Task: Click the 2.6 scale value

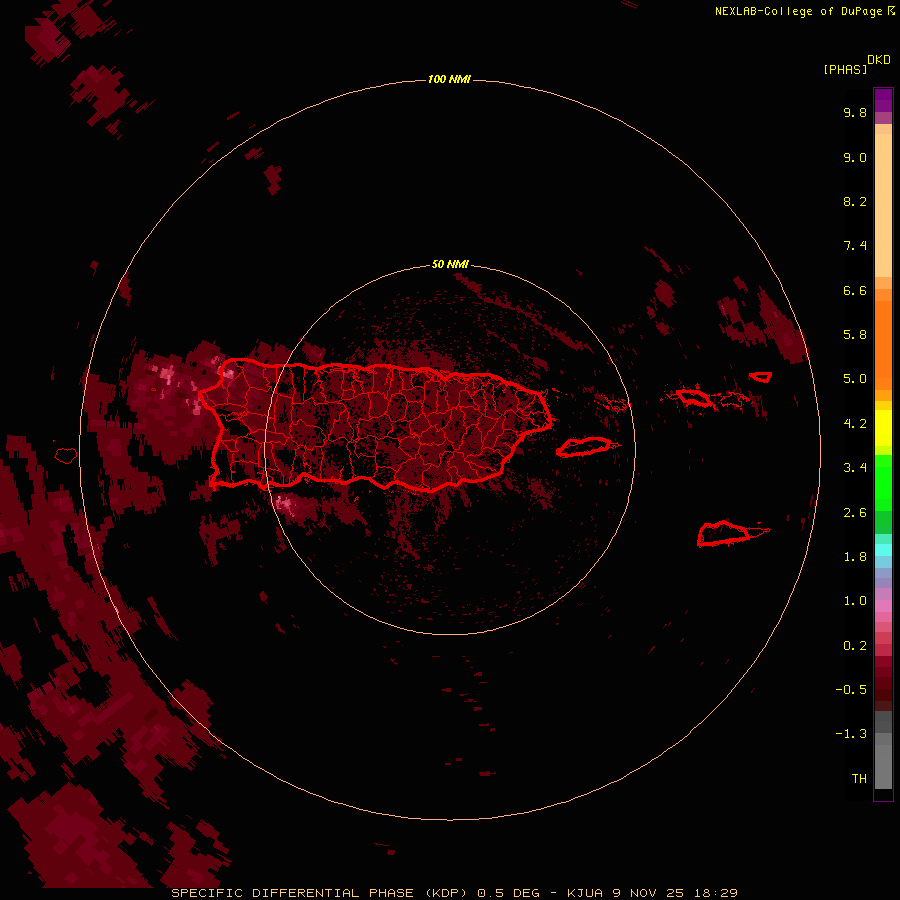Action: tap(855, 513)
